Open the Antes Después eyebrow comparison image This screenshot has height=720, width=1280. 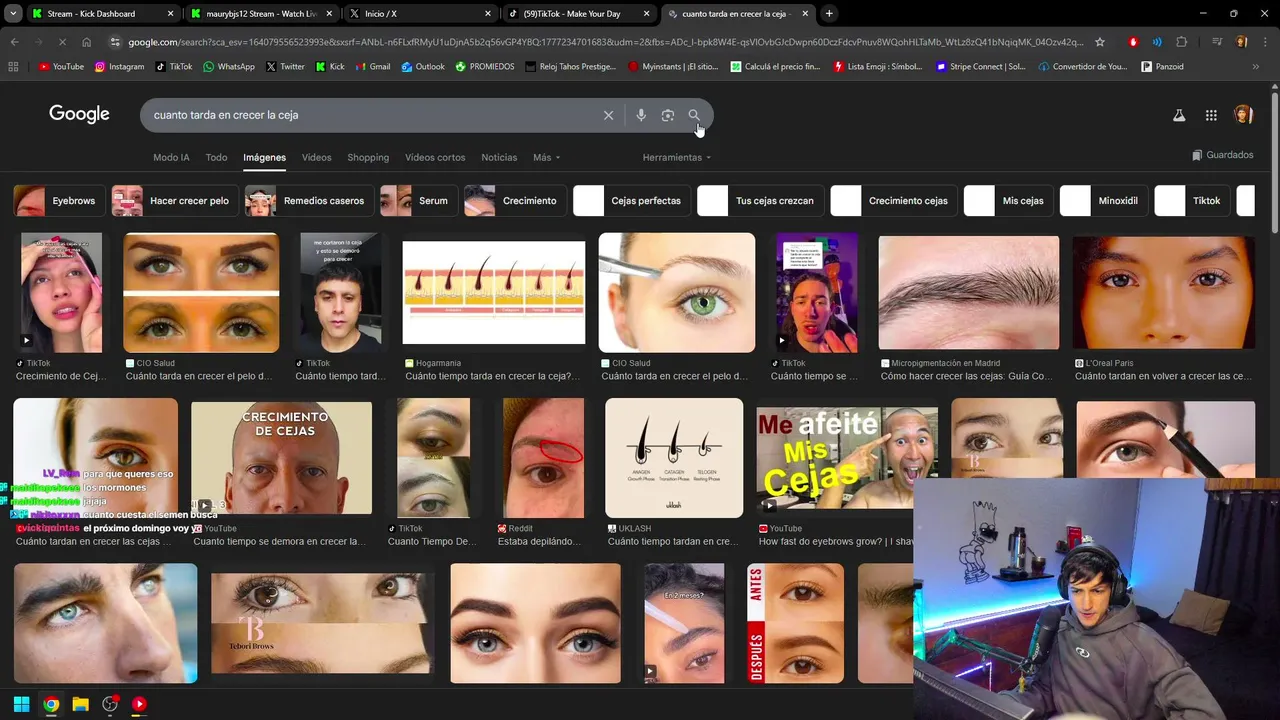click(x=795, y=623)
